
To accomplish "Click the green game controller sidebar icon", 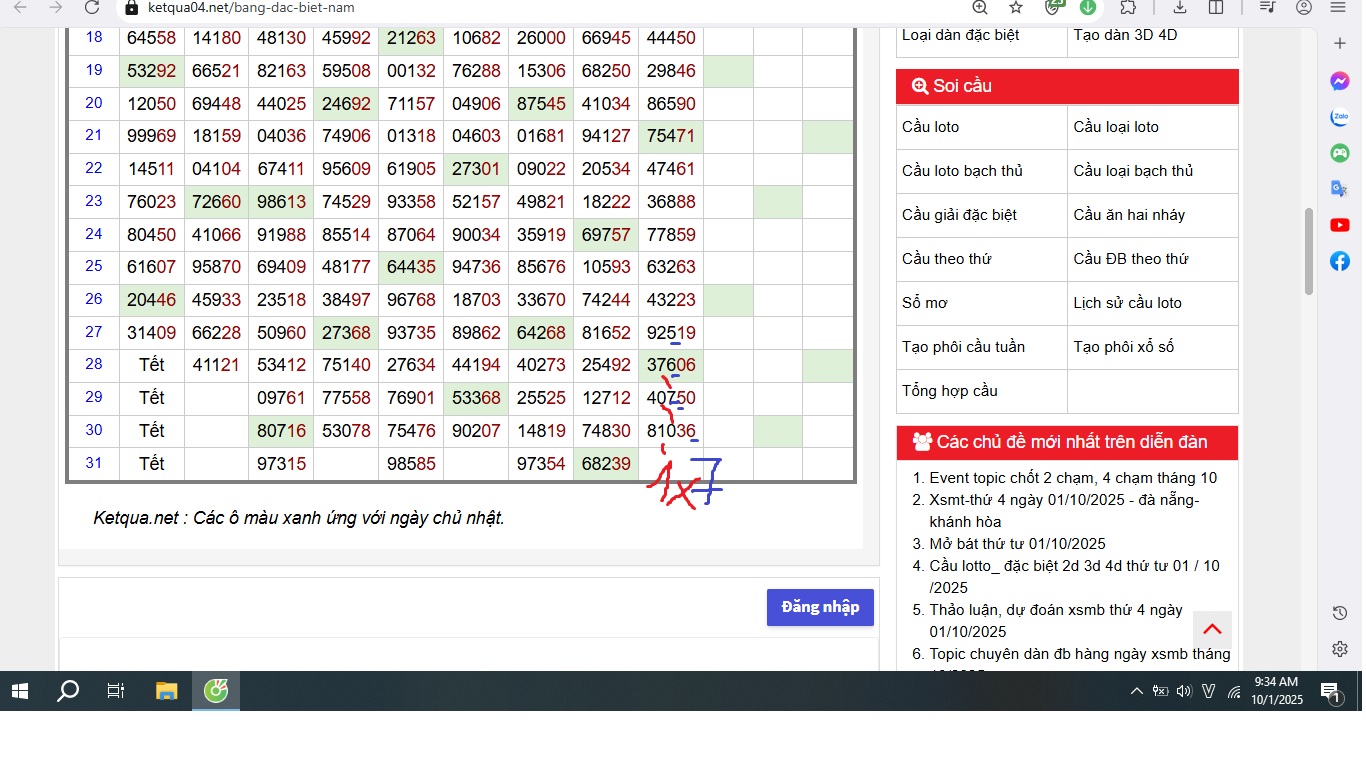I will pyautogui.click(x=1340, y=153).
